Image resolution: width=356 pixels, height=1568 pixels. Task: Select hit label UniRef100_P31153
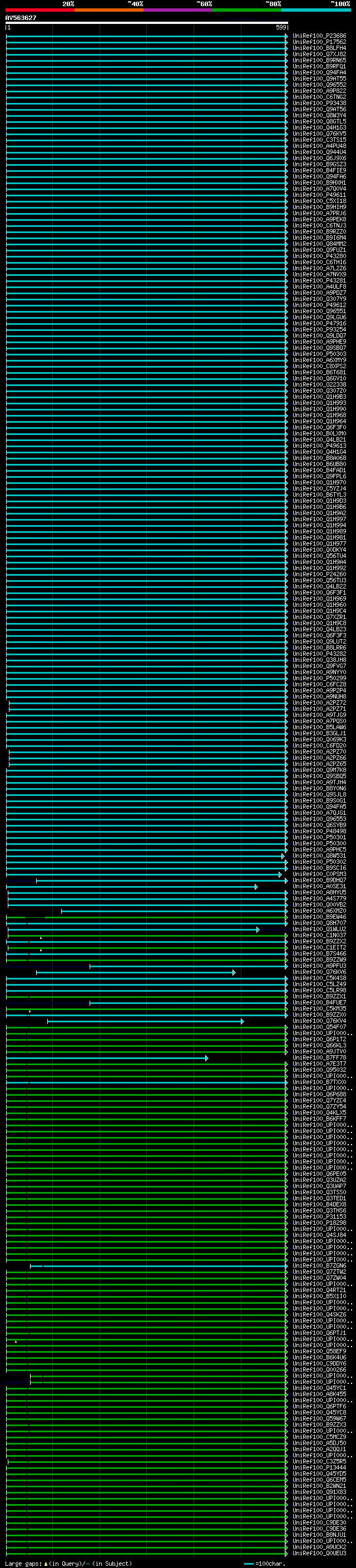click(x=319, y=1217)
